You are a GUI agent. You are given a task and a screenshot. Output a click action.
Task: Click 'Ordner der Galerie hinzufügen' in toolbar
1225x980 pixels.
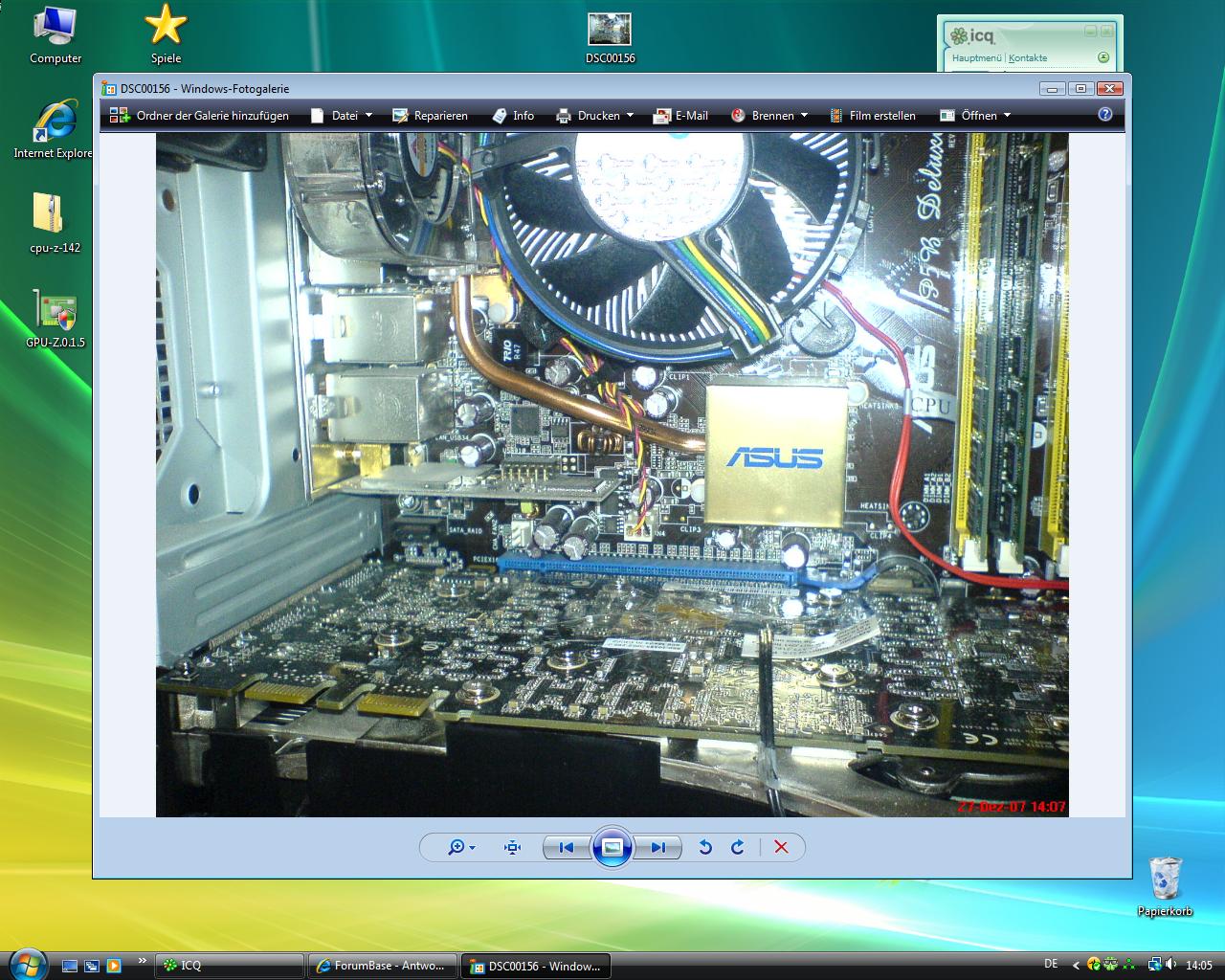[x=199, y=115]
